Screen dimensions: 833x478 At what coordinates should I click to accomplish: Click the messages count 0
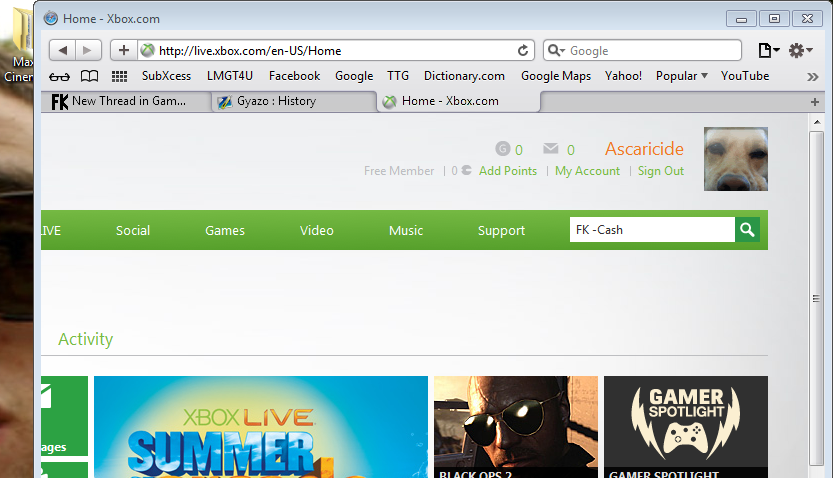(571, 150)
